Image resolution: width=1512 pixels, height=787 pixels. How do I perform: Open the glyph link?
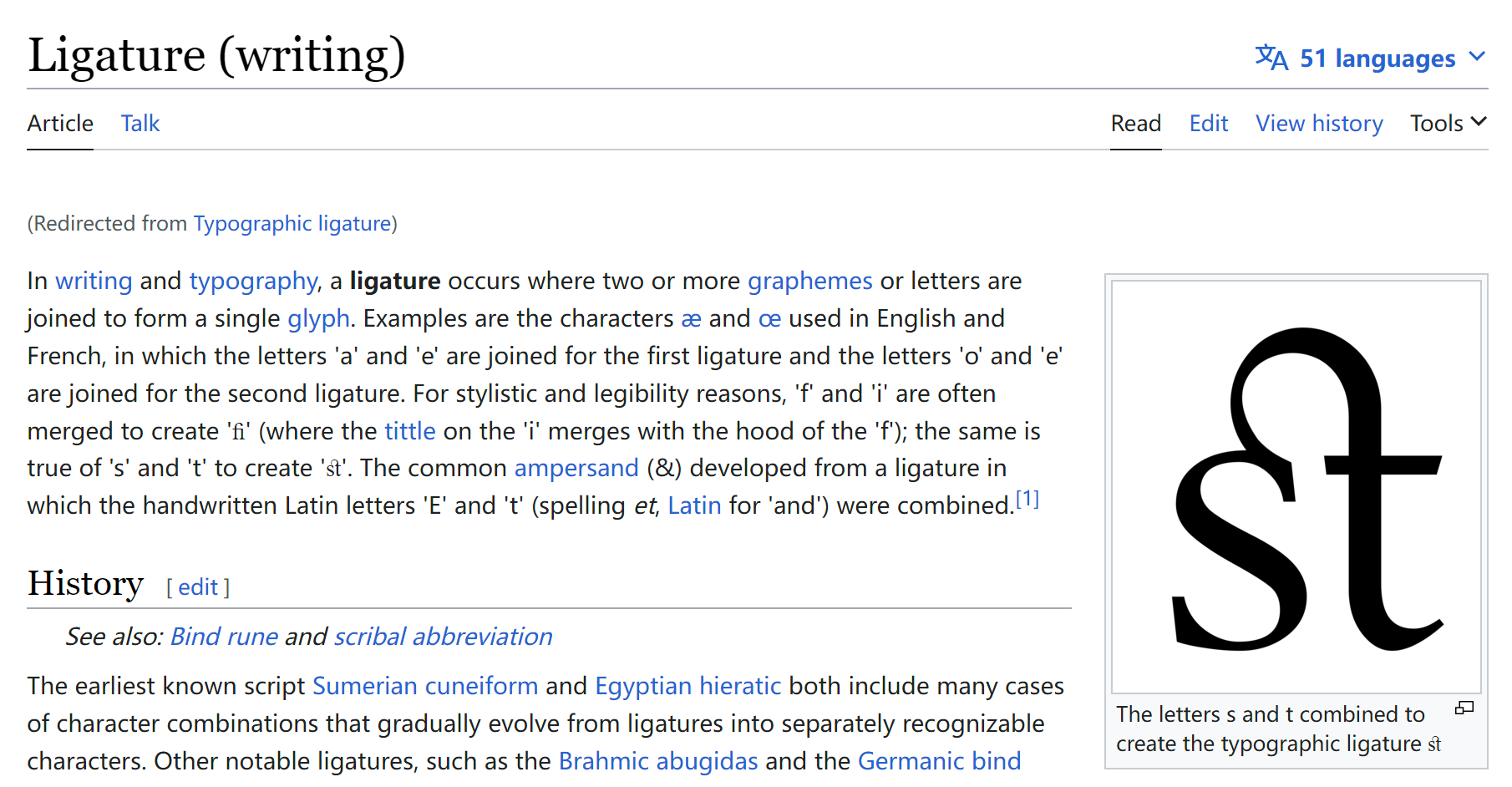click(x=318, y=318)
